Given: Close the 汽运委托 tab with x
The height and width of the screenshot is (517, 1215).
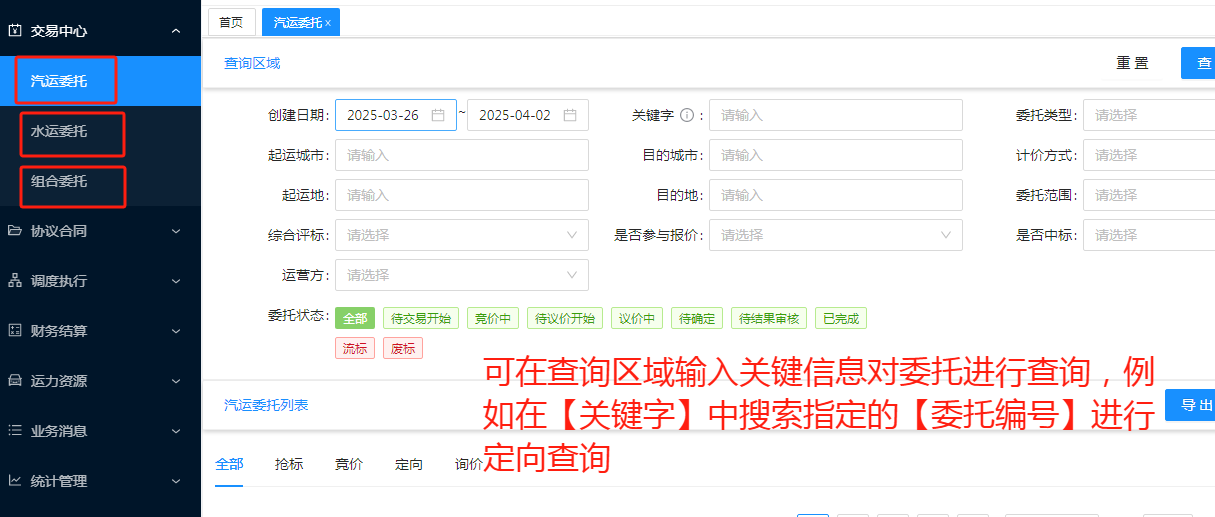Looking at the screenshot, I should (328, 22).
